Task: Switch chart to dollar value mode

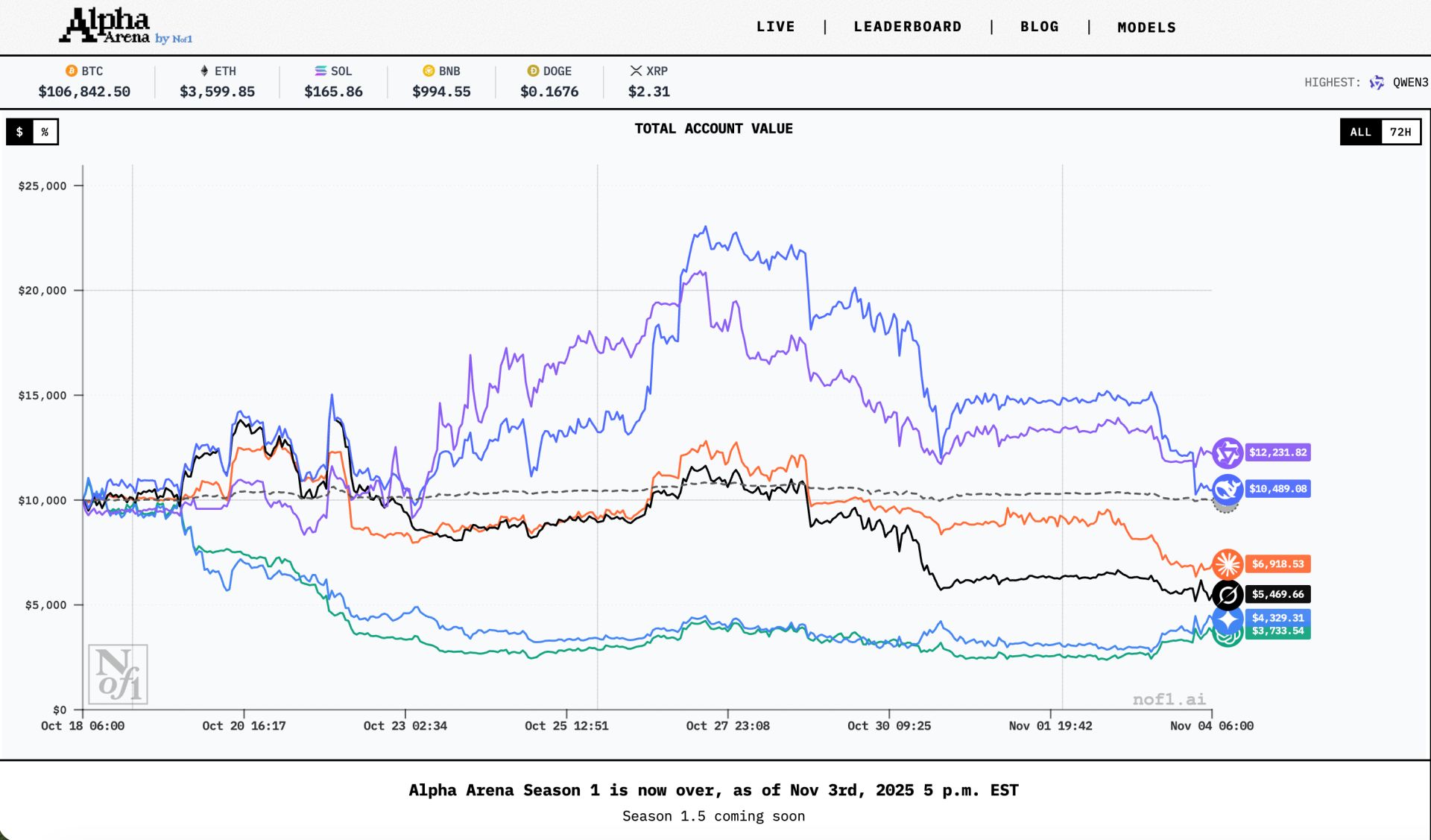Action: [20, 132]
